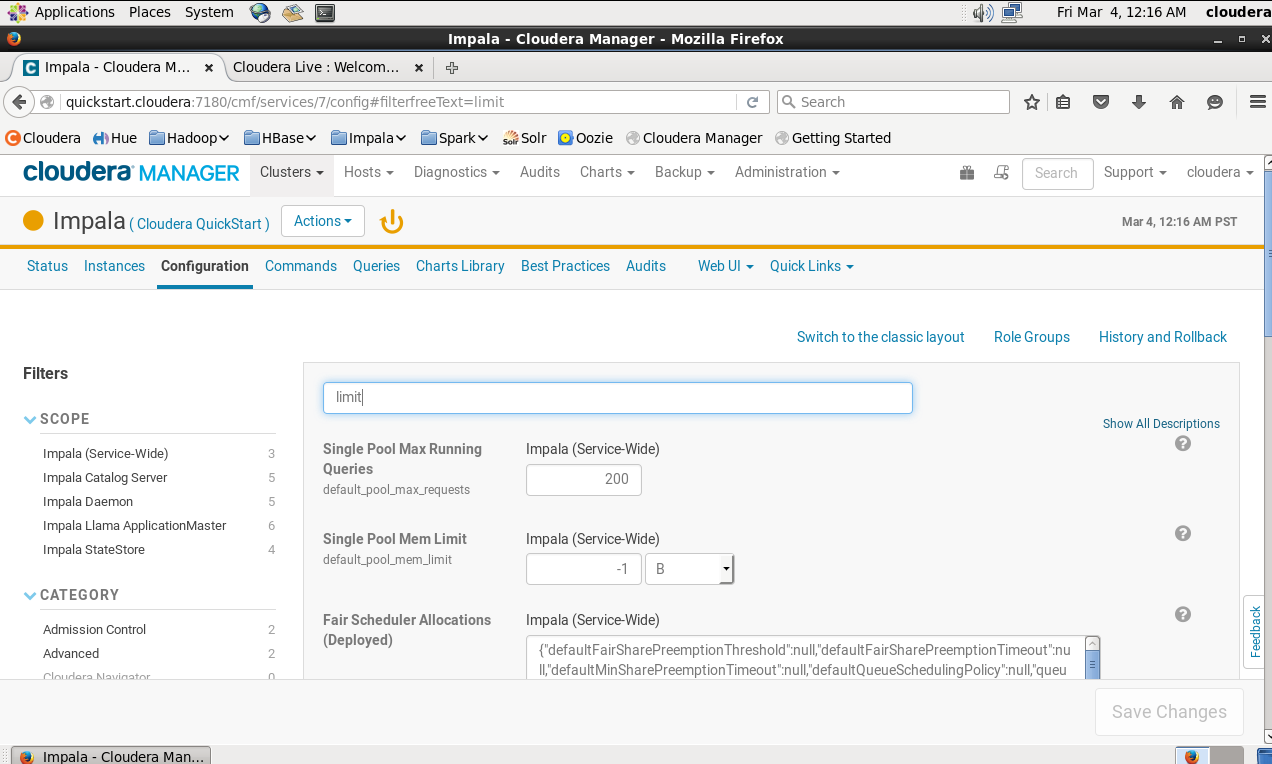Show help for Single Pool Mem Limit
The height and width of the screenshot is (764, 1272).
[x=1183, y=533]
